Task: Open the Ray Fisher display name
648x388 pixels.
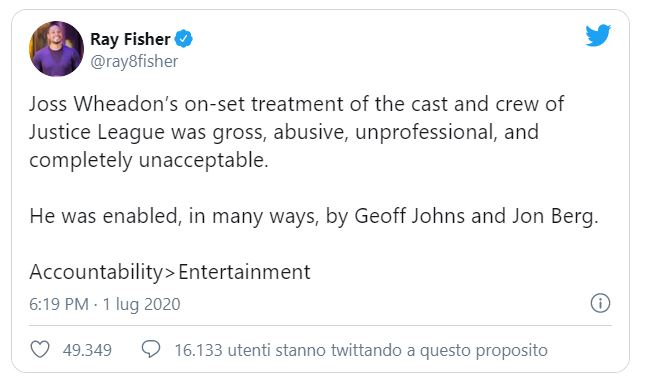Action: pos(130,39)
